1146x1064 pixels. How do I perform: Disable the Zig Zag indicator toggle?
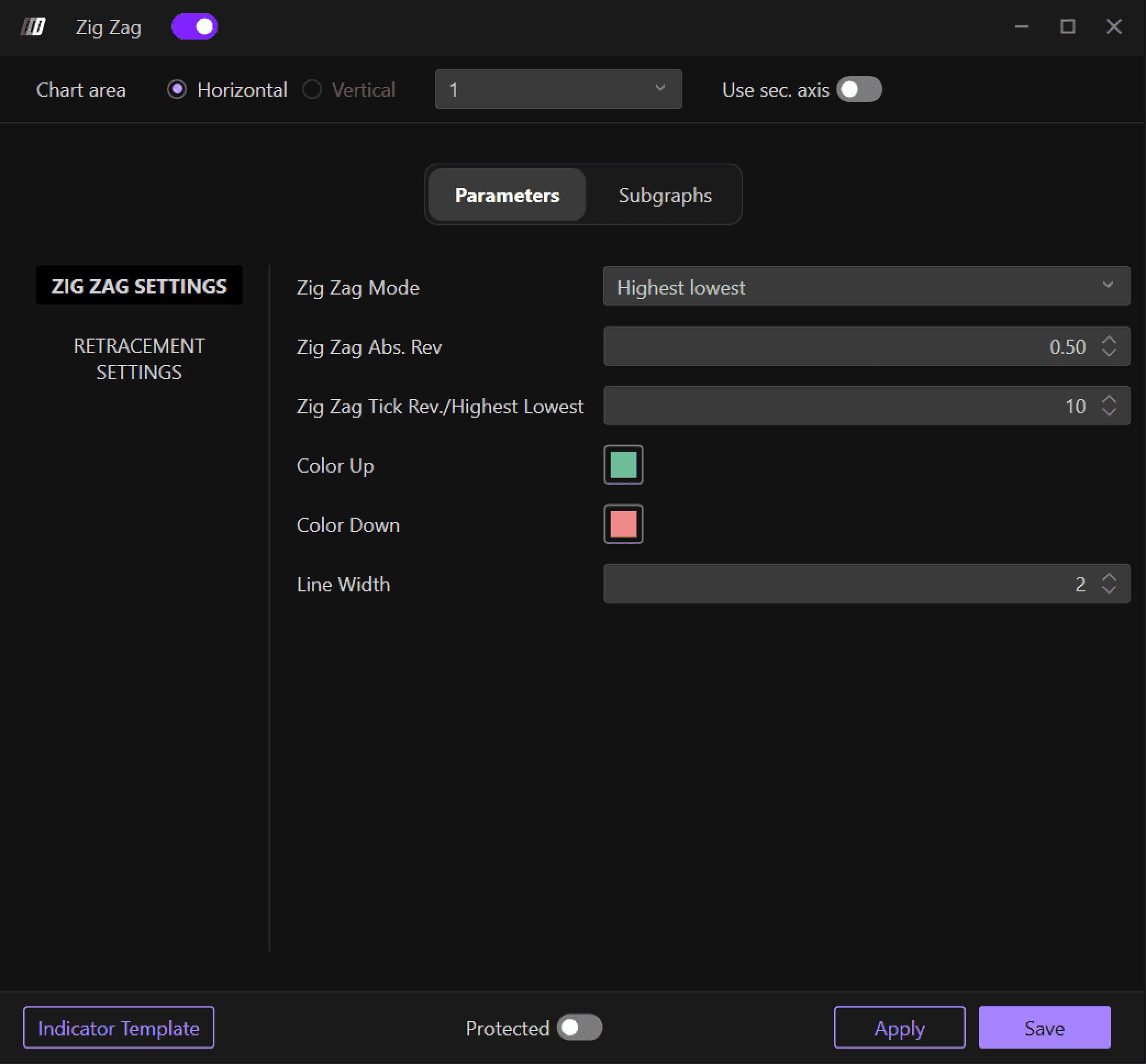tap(194, 26)
